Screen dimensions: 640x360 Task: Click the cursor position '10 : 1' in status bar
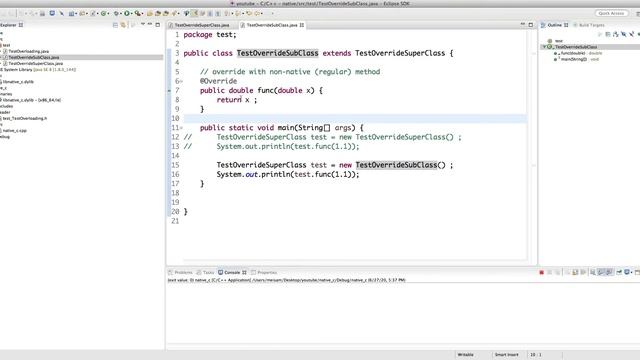pyautogui.click(x=536, y=355)
